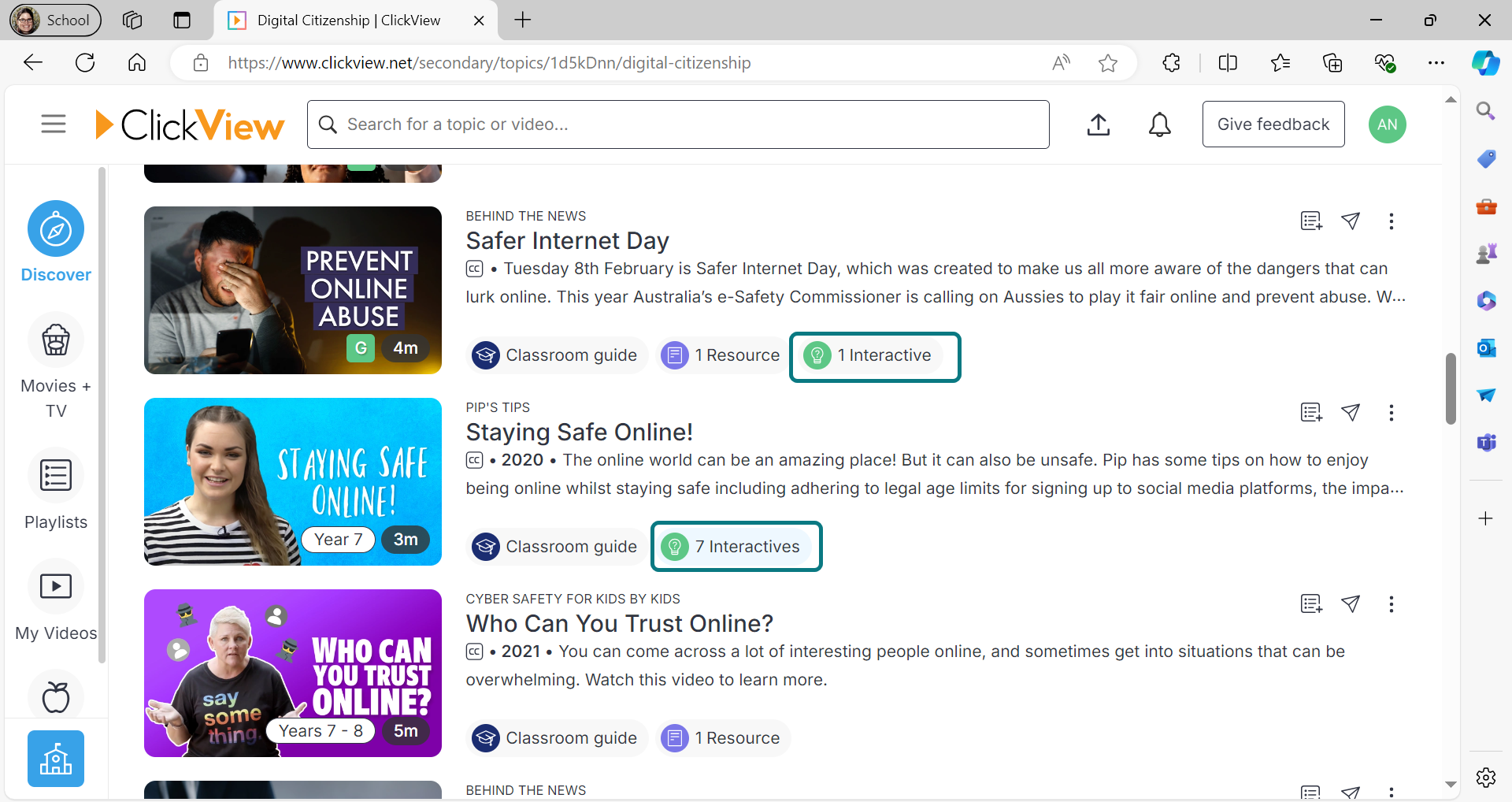Image resolution: width=1512 pixels, height=802 pixels.
Task: Open browser Settings and more menu
Action: coord(1436,63)
